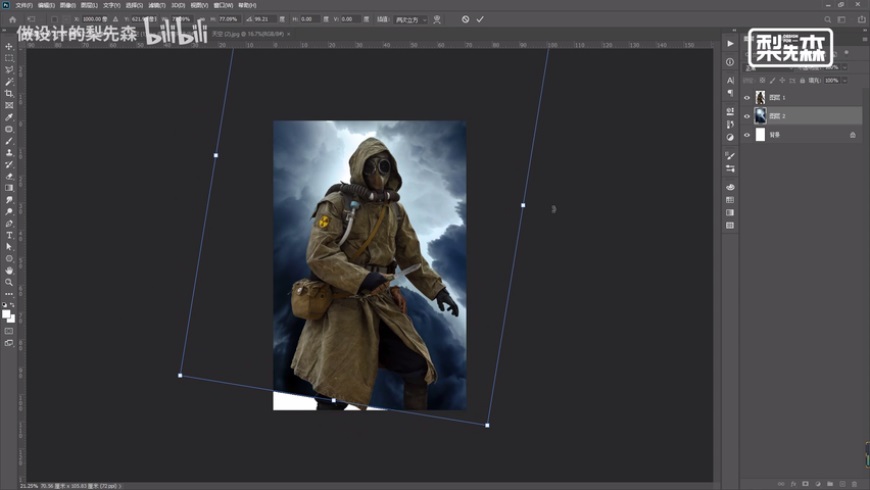This screenshot has width=870, height=490.
Task: Open the File menu
Action: click(23, 5)
